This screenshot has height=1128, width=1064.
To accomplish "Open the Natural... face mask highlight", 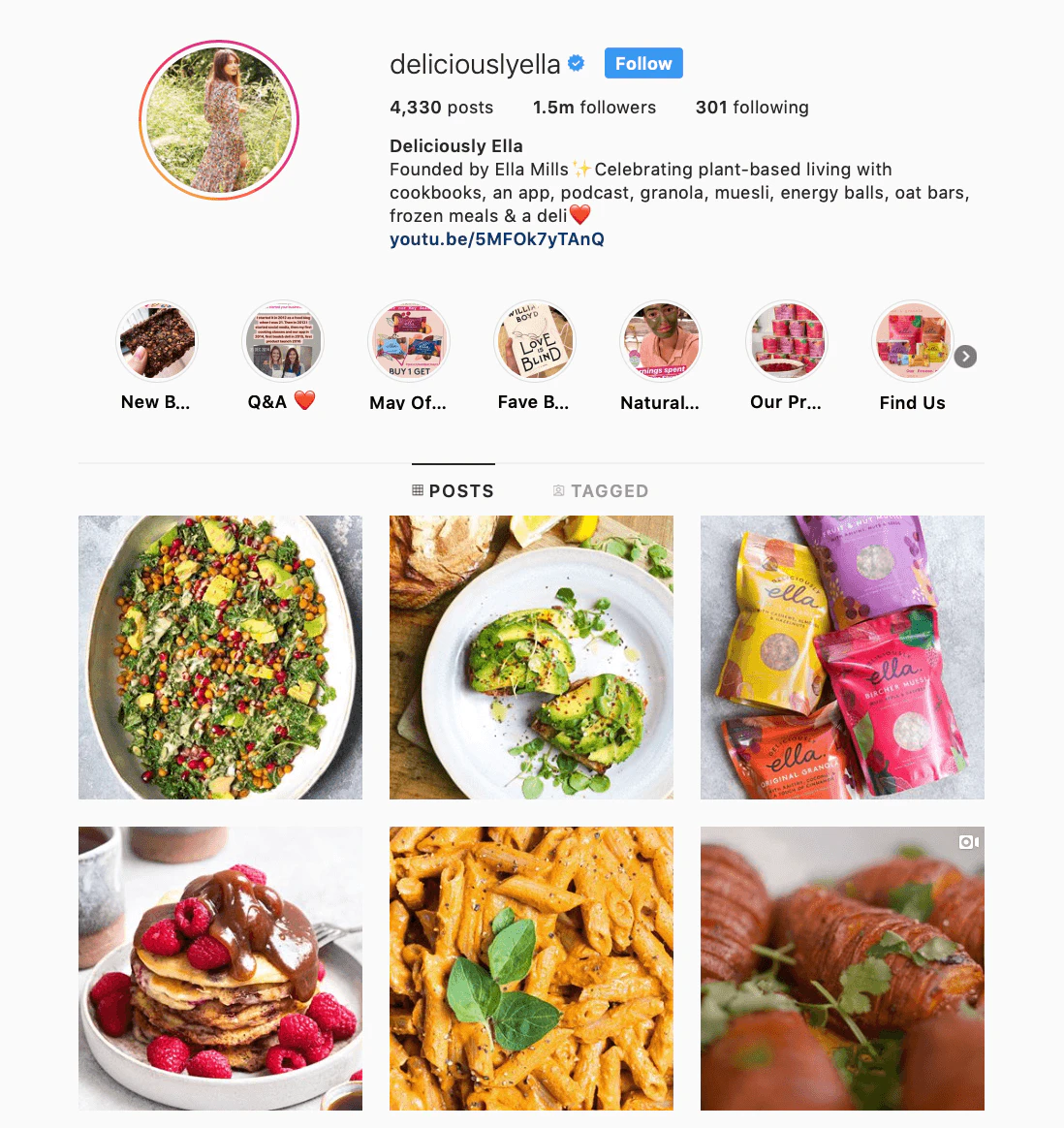I will pos(661,341).
